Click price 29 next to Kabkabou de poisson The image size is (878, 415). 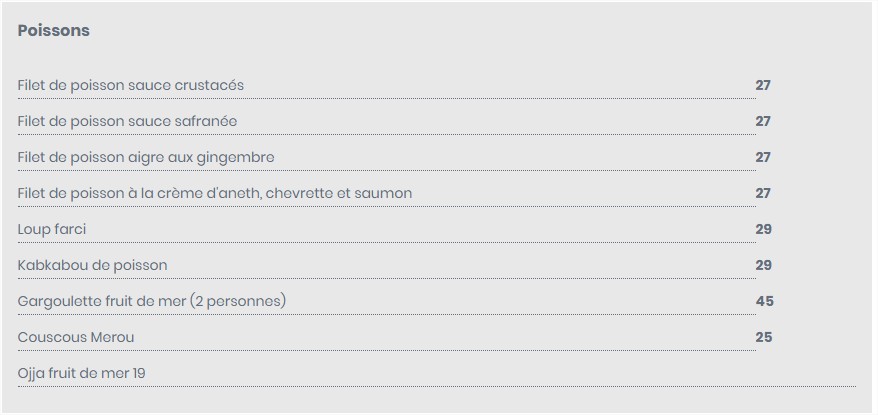point(764,265)
